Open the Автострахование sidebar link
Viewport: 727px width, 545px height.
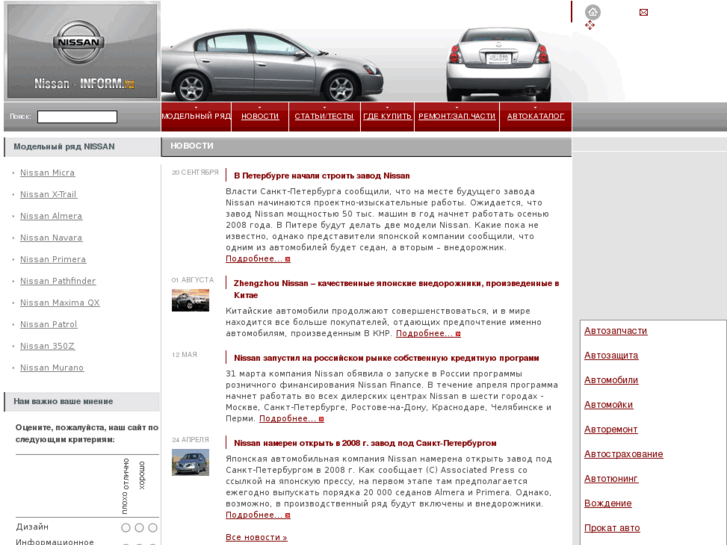pyautogui.click(x=624, y=454)
